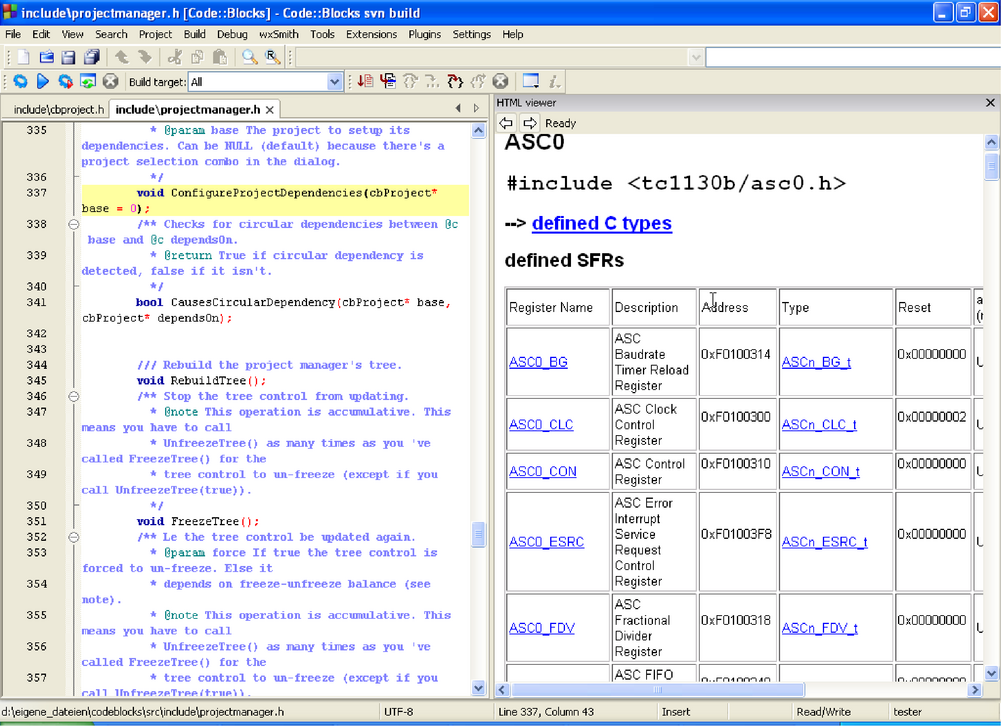Rebuild the project with green arrows icon
The width and height of the screenshot is (1002, 726).
coord(88,81)
